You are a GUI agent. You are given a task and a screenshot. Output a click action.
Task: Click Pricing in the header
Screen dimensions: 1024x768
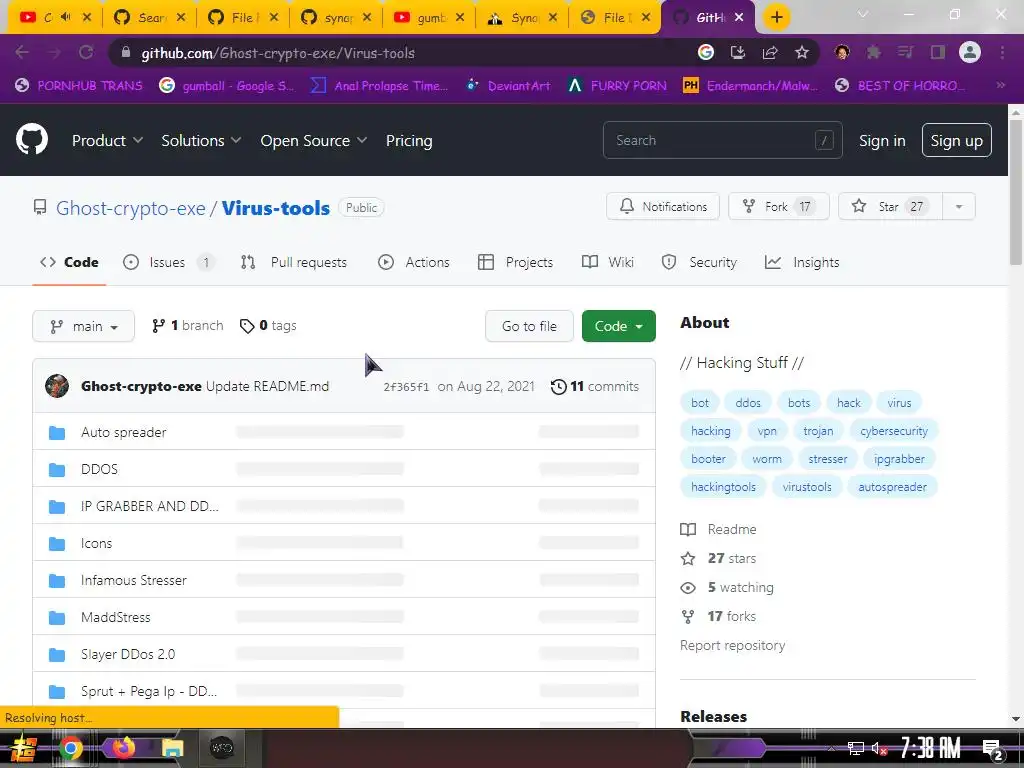pyautogui.click(x=409, y=140)
